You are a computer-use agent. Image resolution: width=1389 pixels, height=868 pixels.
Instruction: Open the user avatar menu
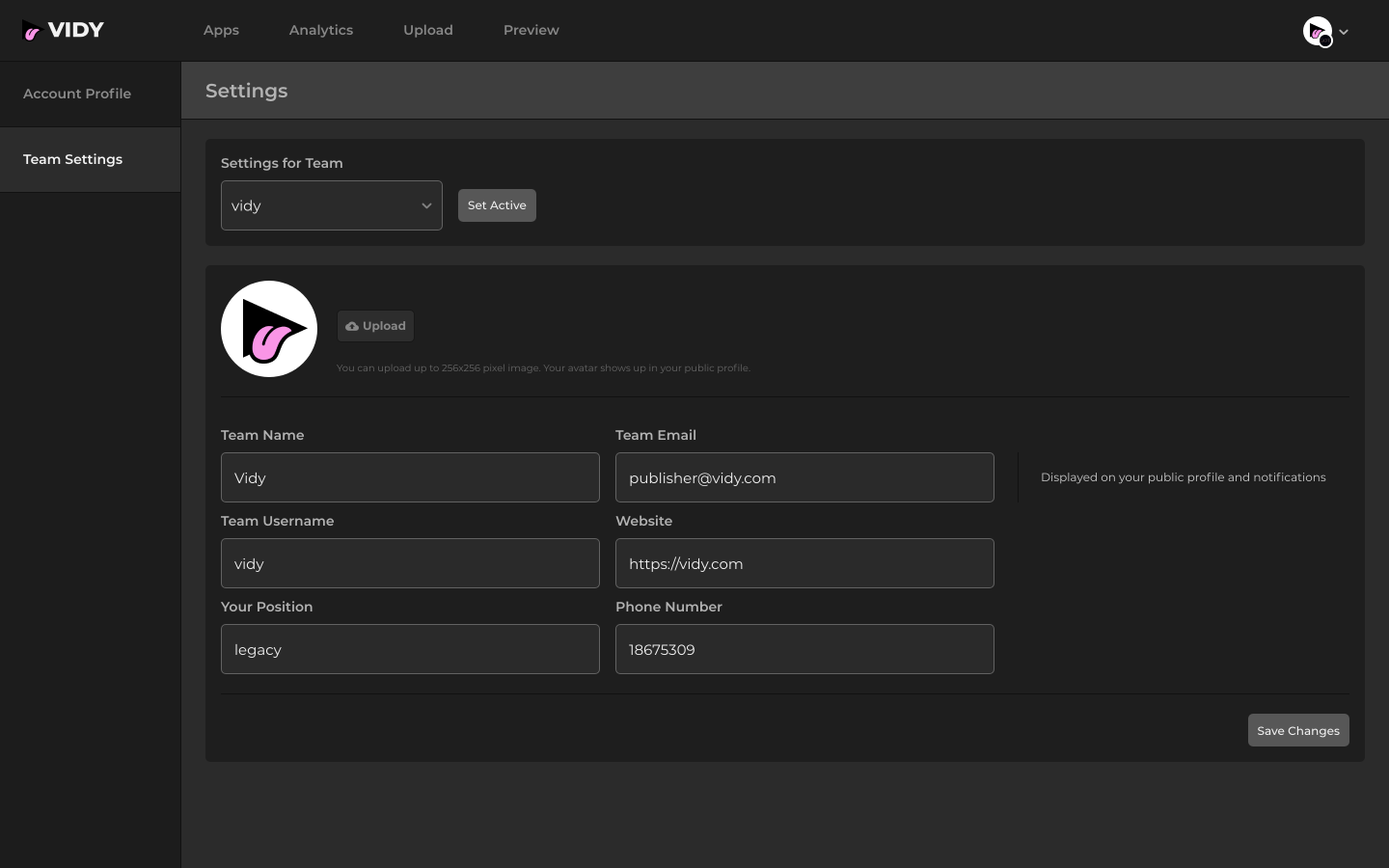point(1318,32)
